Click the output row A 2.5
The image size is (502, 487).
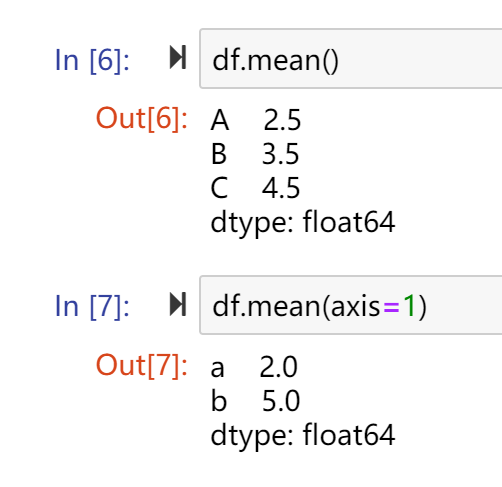point(256,120)
